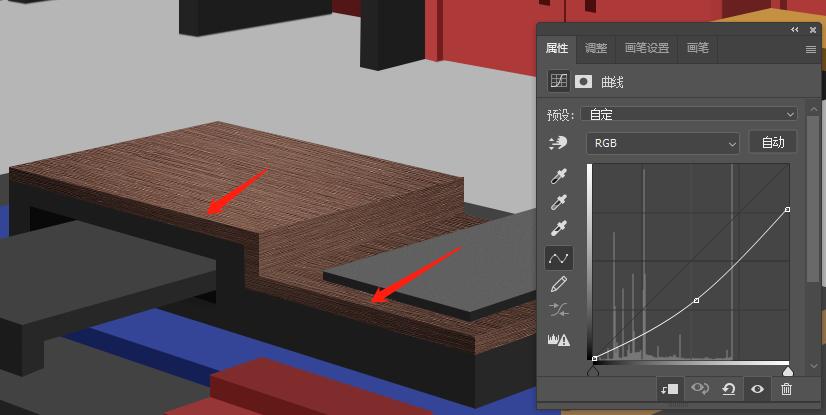The height and width of the screenshot is (415, 826).
Task: Select the on-image targeted adjustment hand tool
Action: point(558,144)
